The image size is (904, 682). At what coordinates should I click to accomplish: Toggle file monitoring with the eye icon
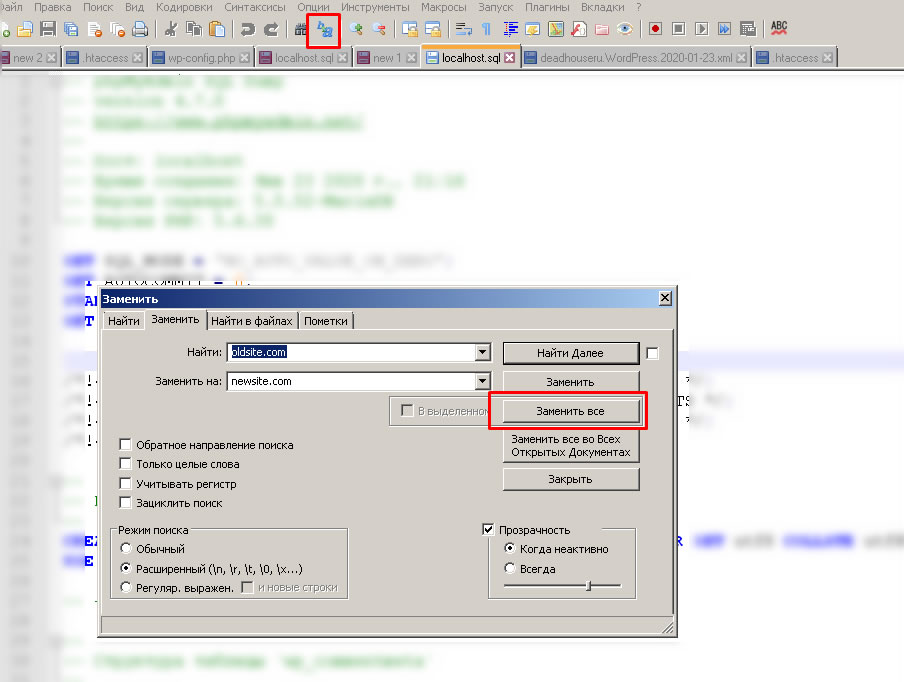pyautogui.click(x=625, y=29)
